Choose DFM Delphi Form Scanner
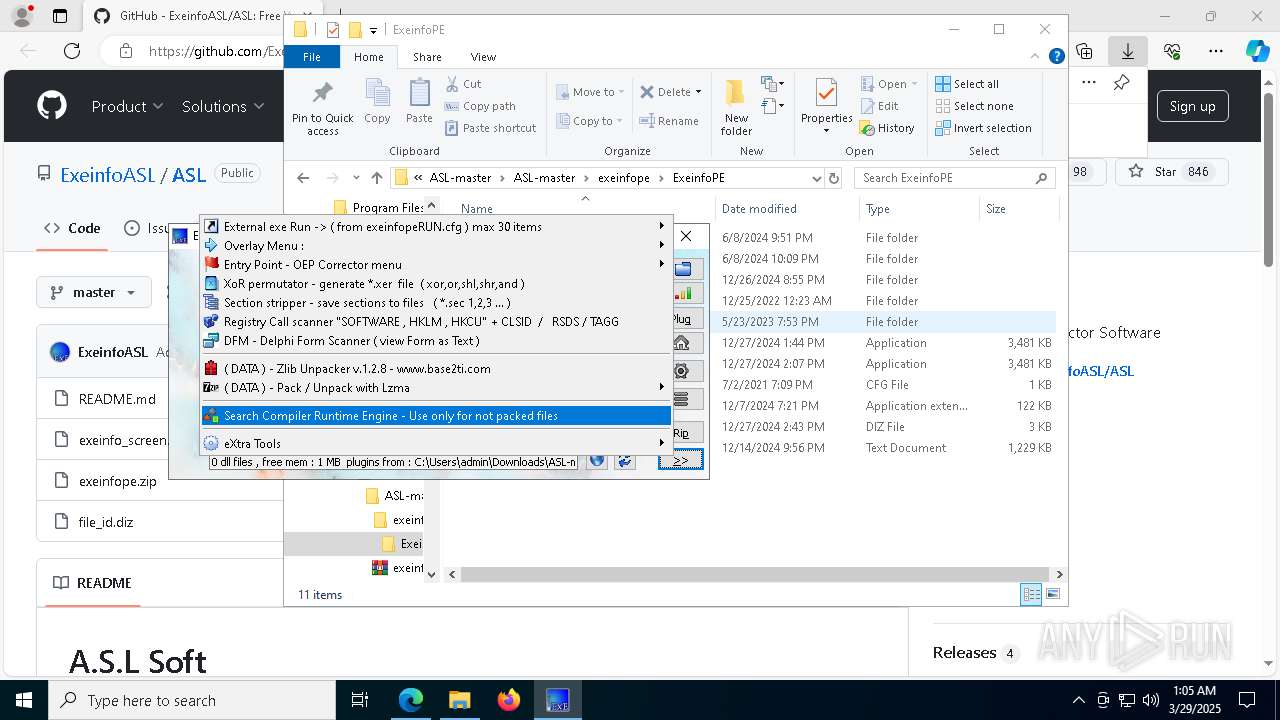Viewport: 1280px width, 720px height. pos(435,341)
